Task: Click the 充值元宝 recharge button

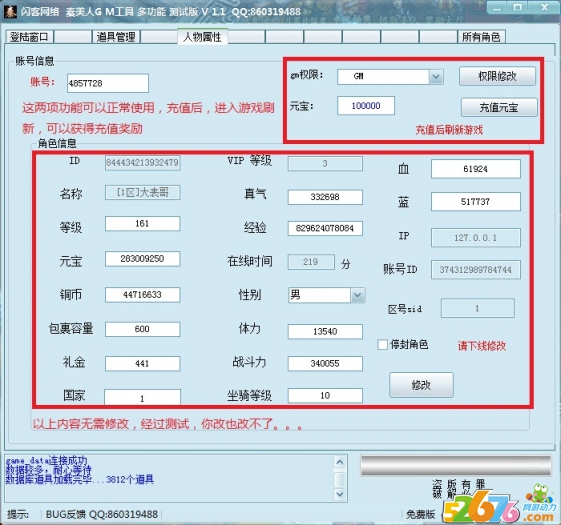Action: (x=499, y=107)
